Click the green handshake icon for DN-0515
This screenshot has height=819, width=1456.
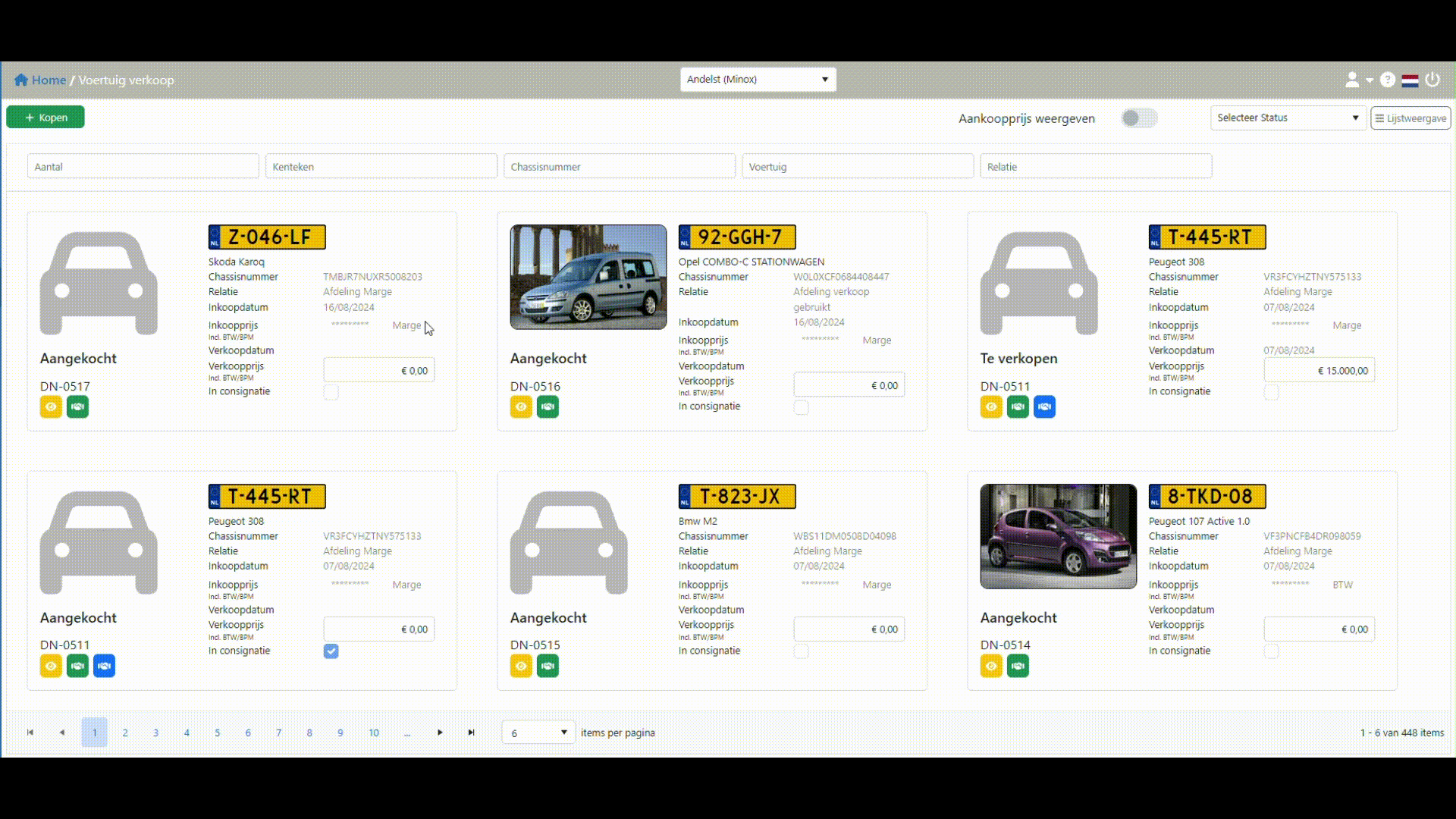click(548, 667)
